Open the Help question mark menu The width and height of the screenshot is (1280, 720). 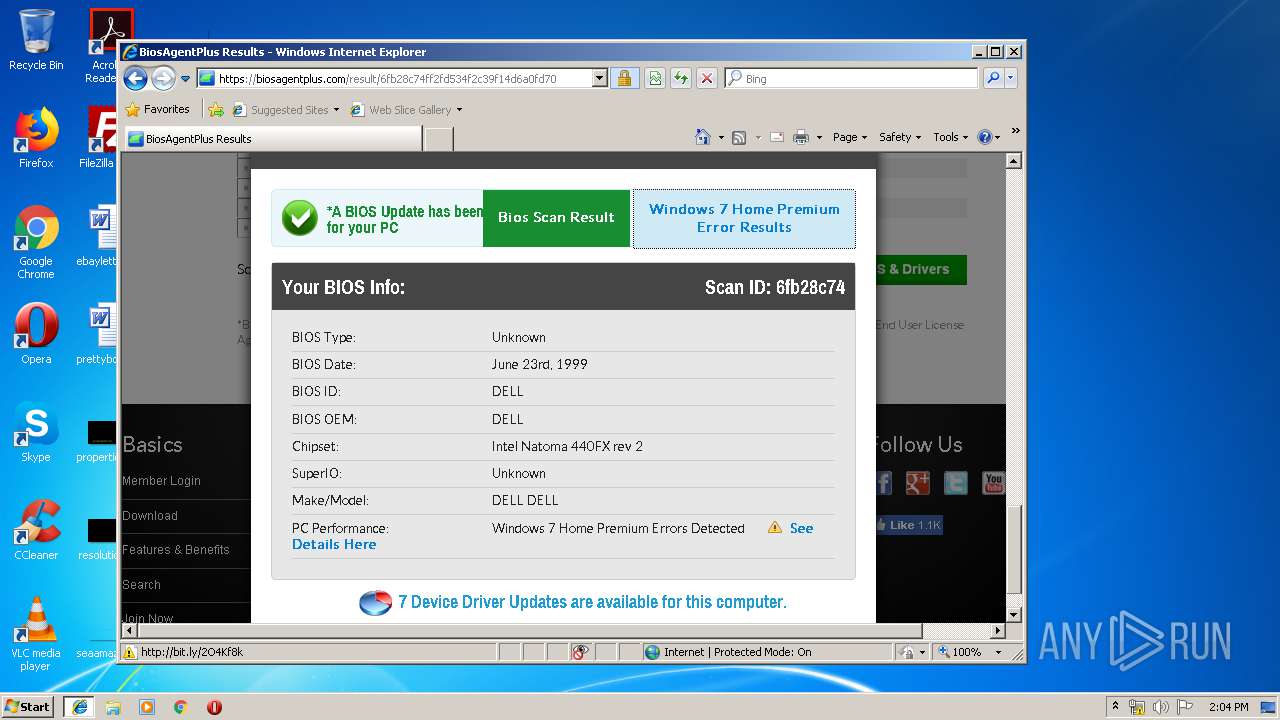click(x=988, y=137)
